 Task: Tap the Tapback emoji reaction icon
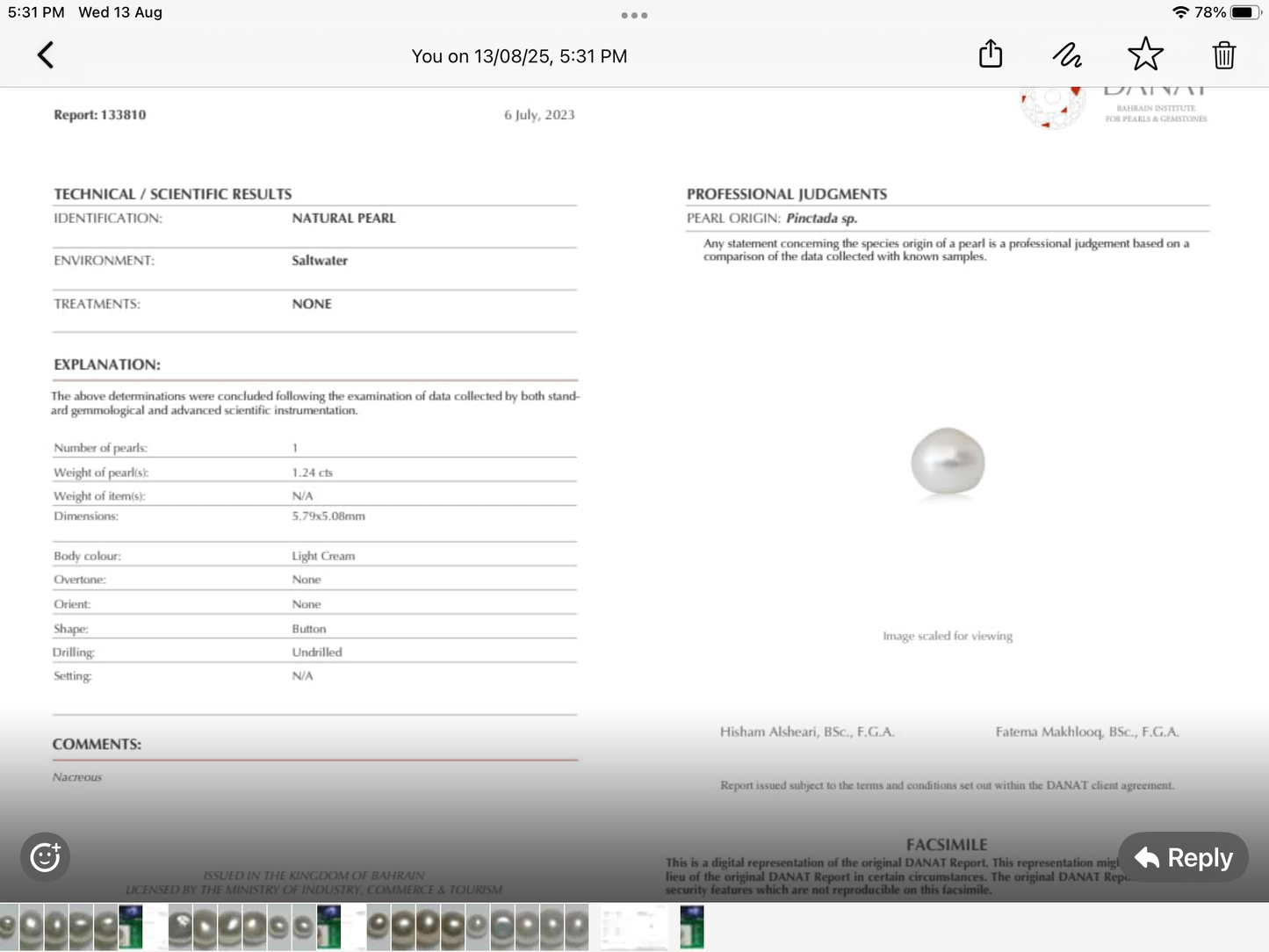point(45,856)
